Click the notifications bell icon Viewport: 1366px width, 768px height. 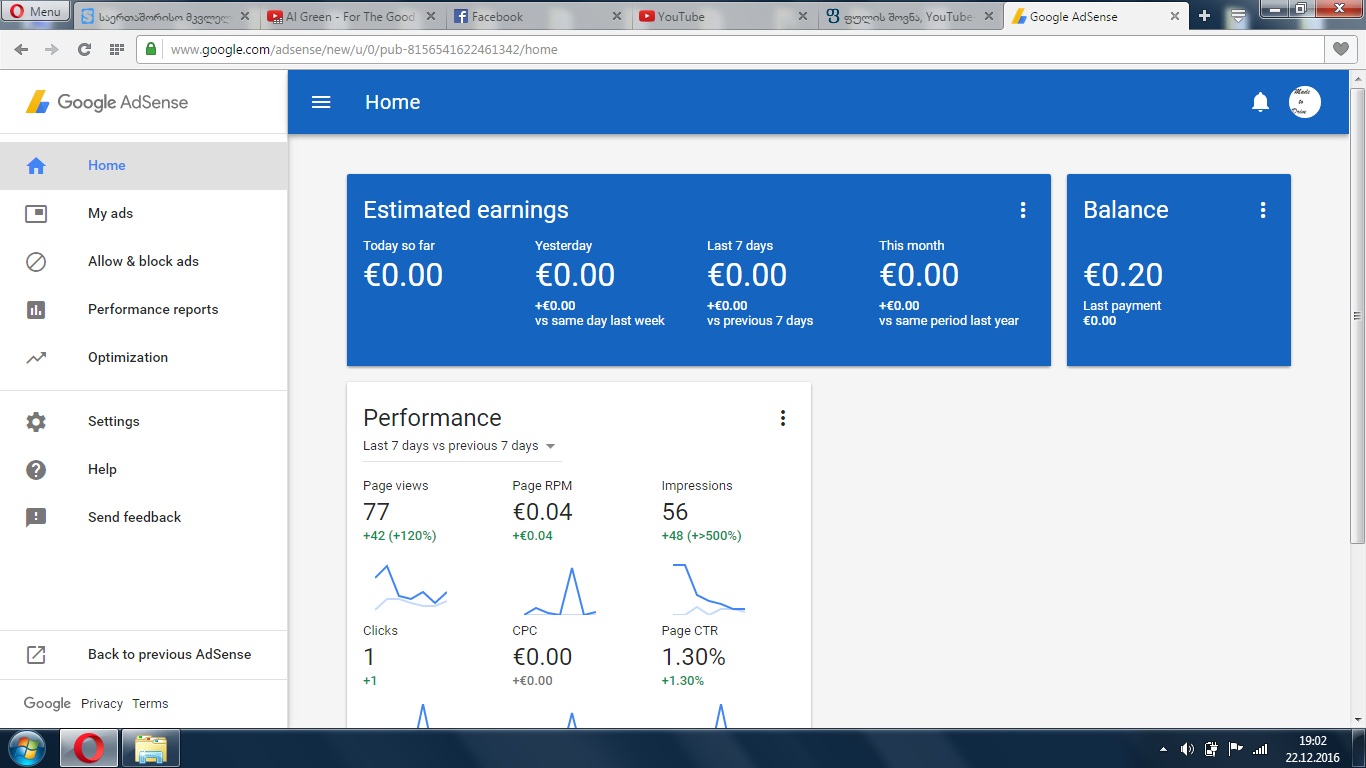pos(1260,102)
